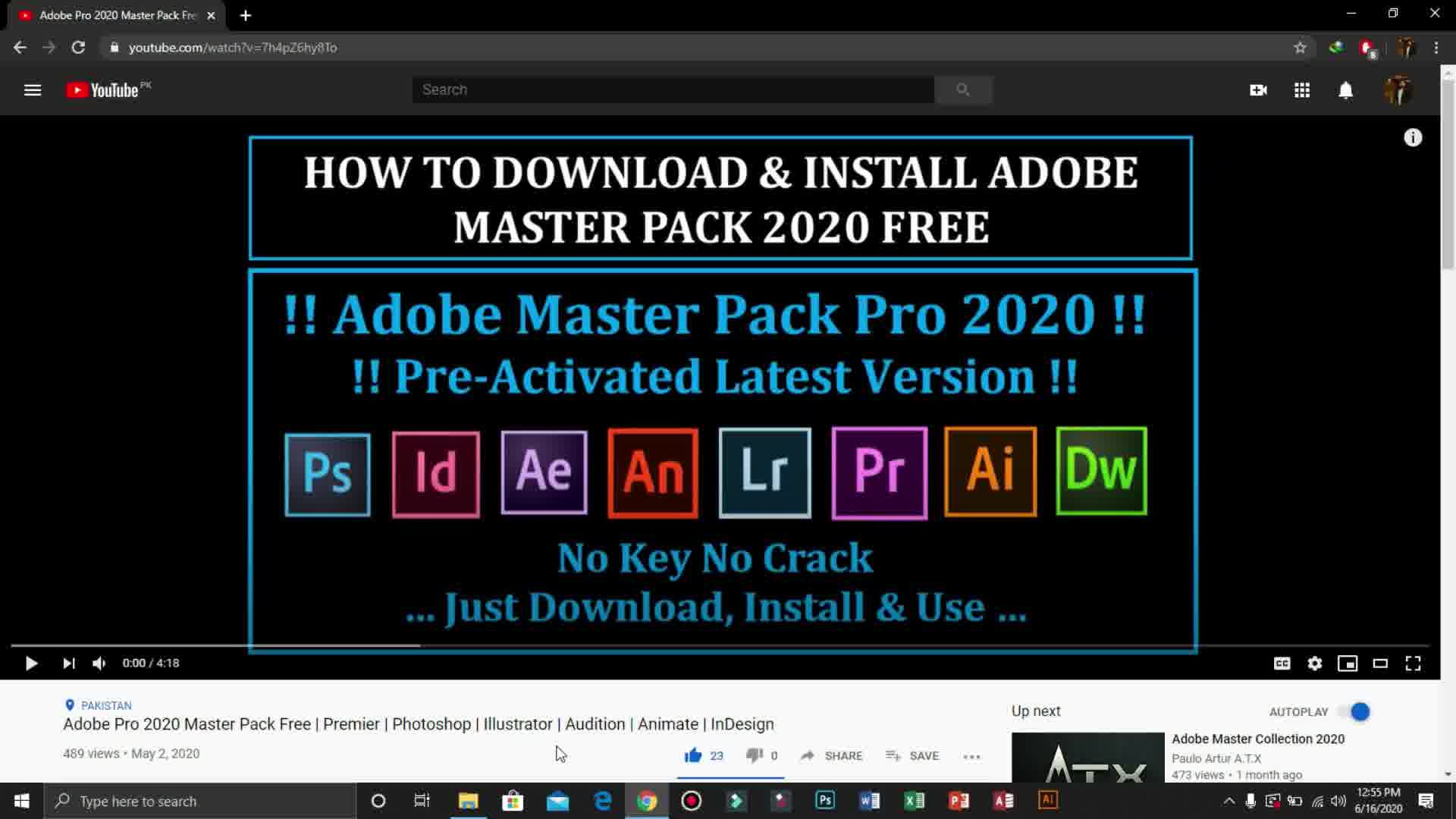Reload the page
This screenshot has height=819, width=1456.
[78, 48]
